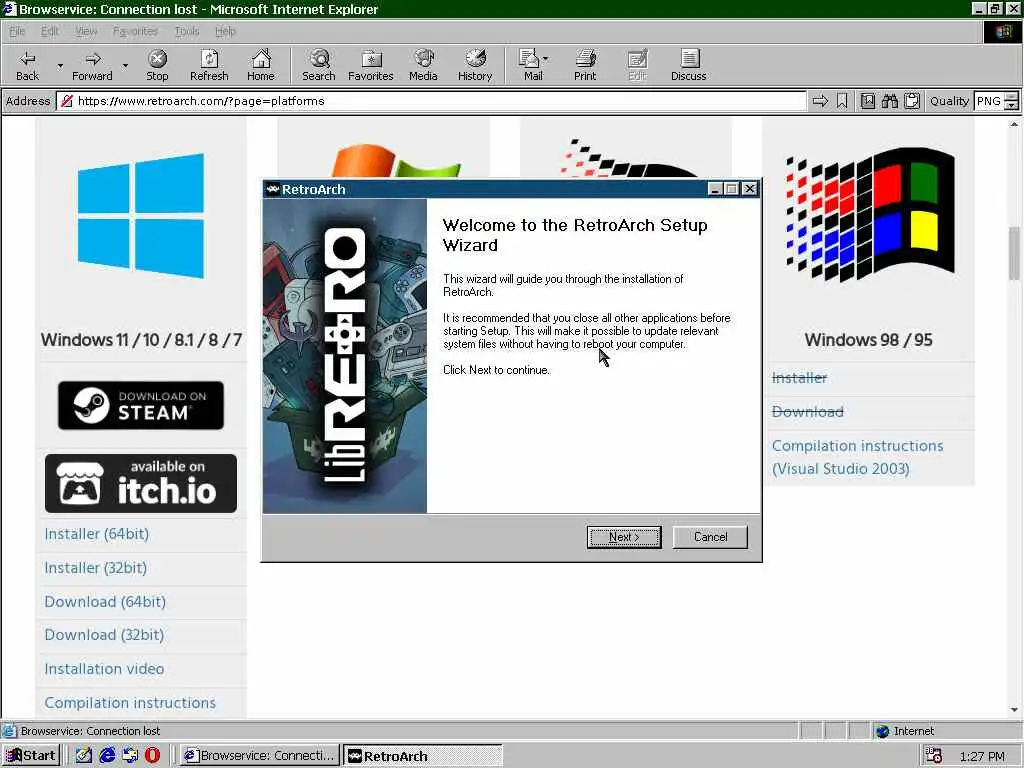Click the Download on Steam badge
Screen dimensions: 1024x768
(x=140, y=406)
